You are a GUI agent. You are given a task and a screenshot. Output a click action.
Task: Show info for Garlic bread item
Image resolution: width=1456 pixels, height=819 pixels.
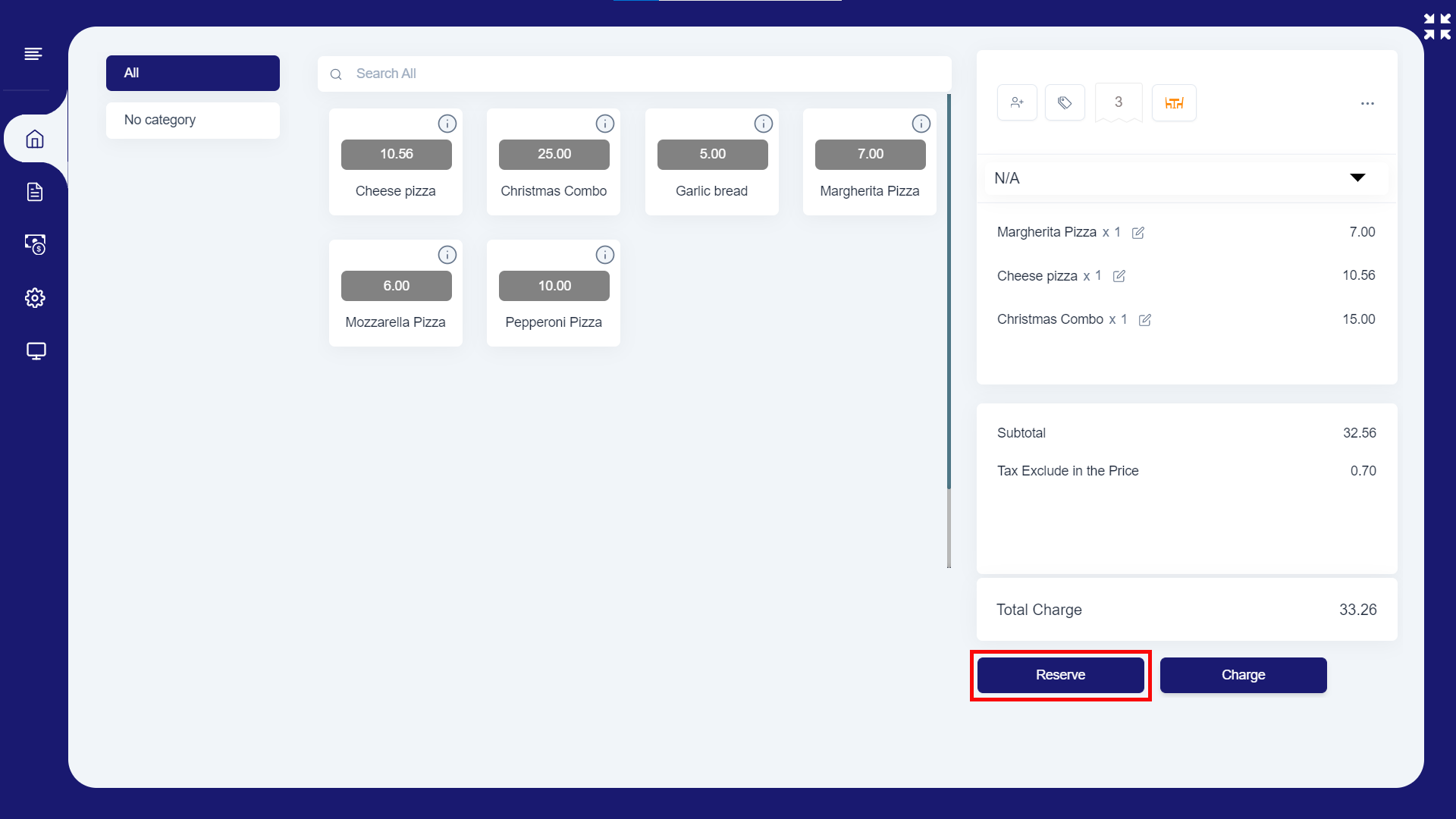(x=763, y=124)
